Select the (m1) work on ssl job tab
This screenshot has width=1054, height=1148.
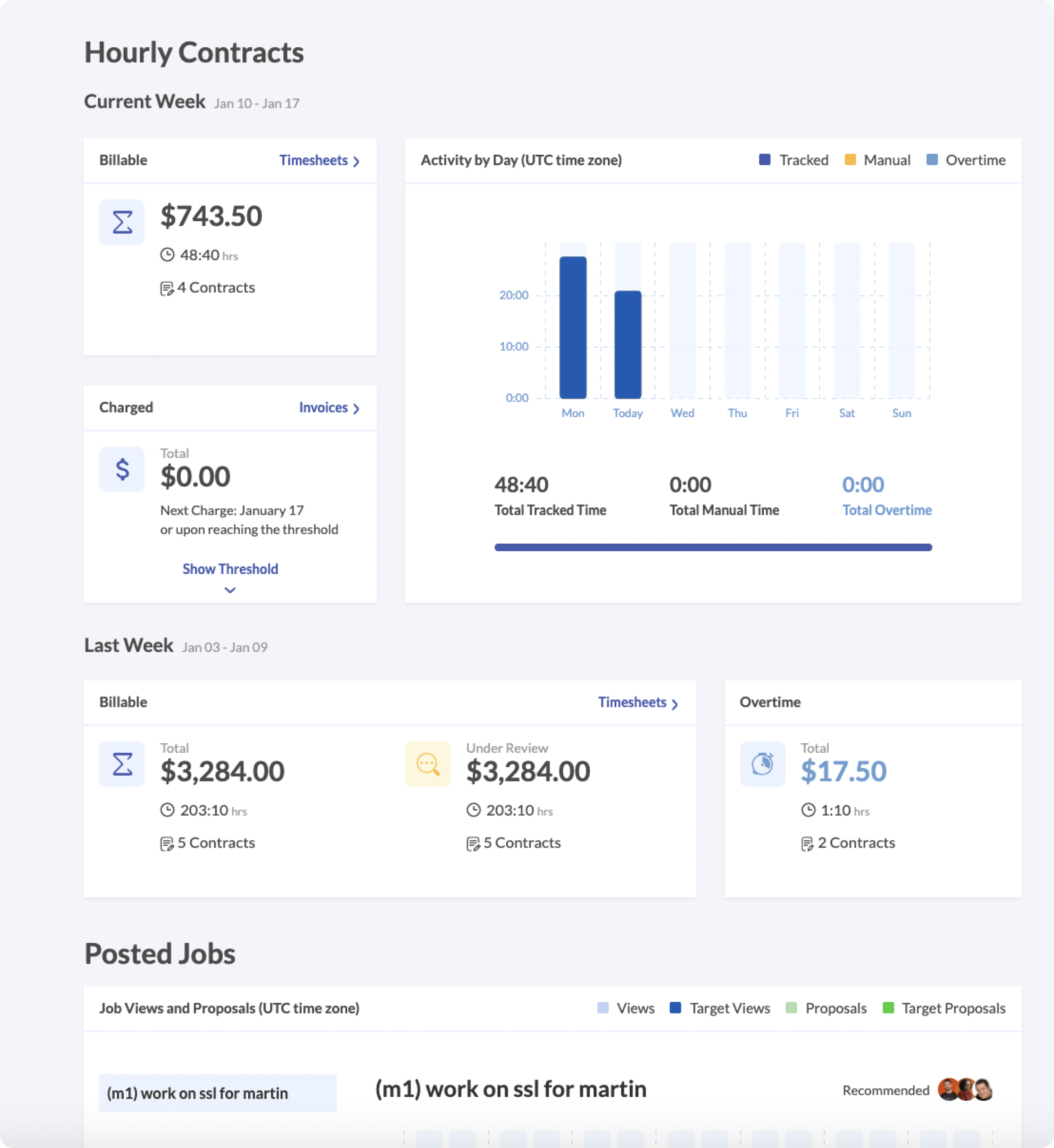coord(217,1093)
